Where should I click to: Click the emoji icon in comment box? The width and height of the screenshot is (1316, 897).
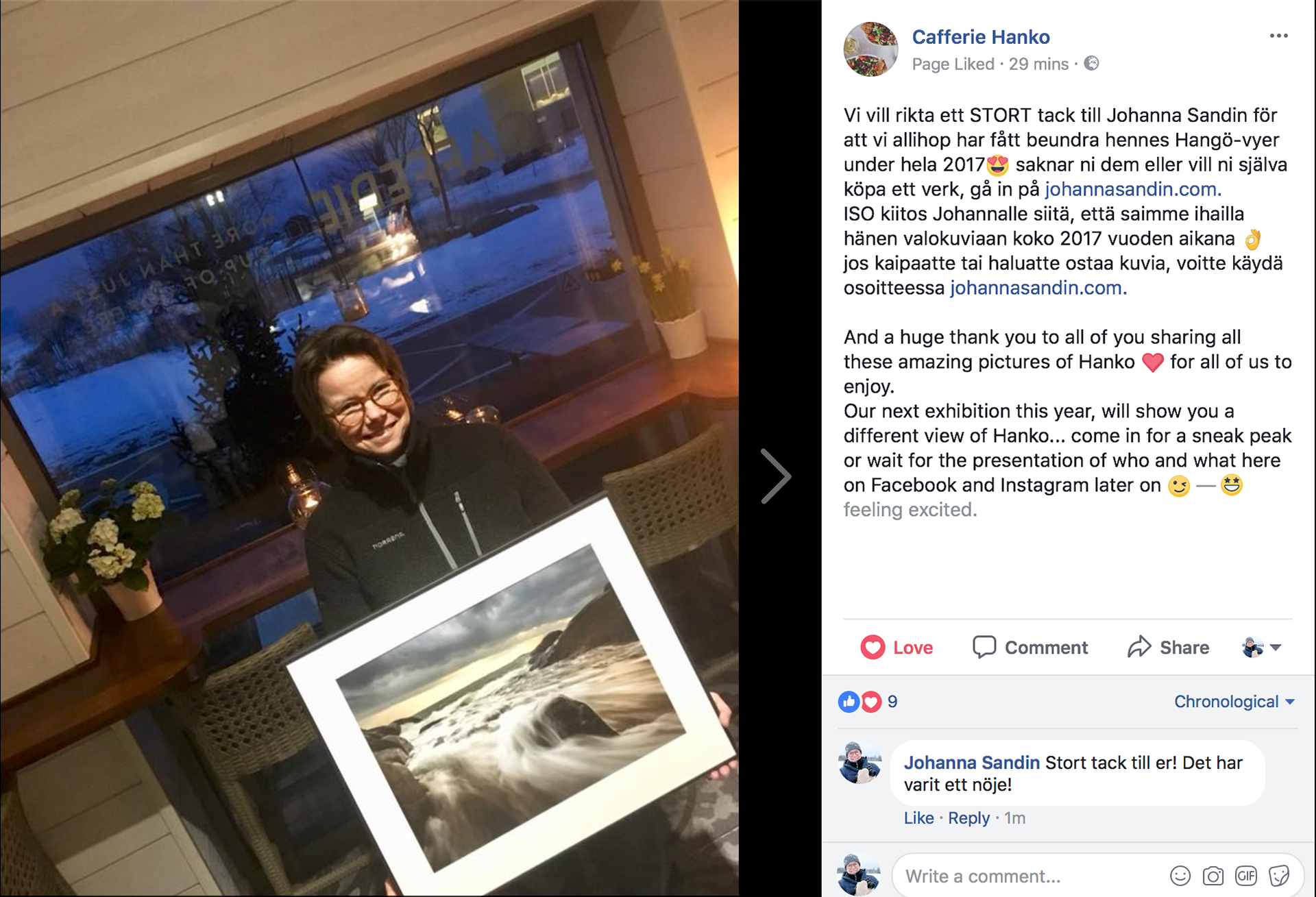click(x=1180, y=876)
